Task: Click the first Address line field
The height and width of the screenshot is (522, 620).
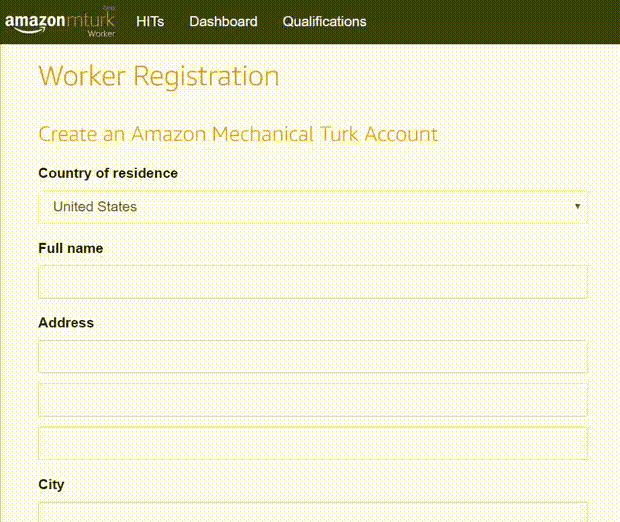Action: click(x=312, y=357)
